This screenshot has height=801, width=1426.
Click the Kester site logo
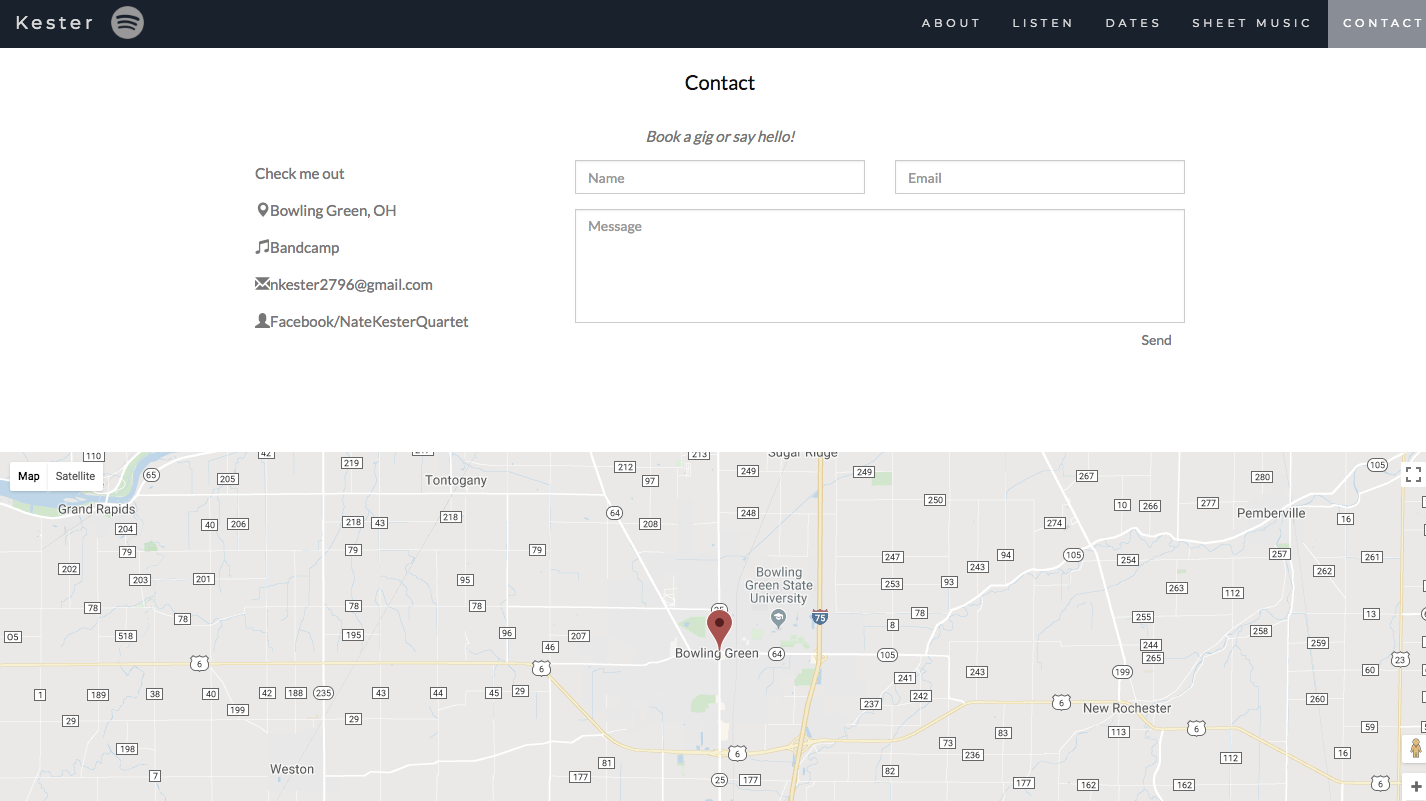(55, 22)
